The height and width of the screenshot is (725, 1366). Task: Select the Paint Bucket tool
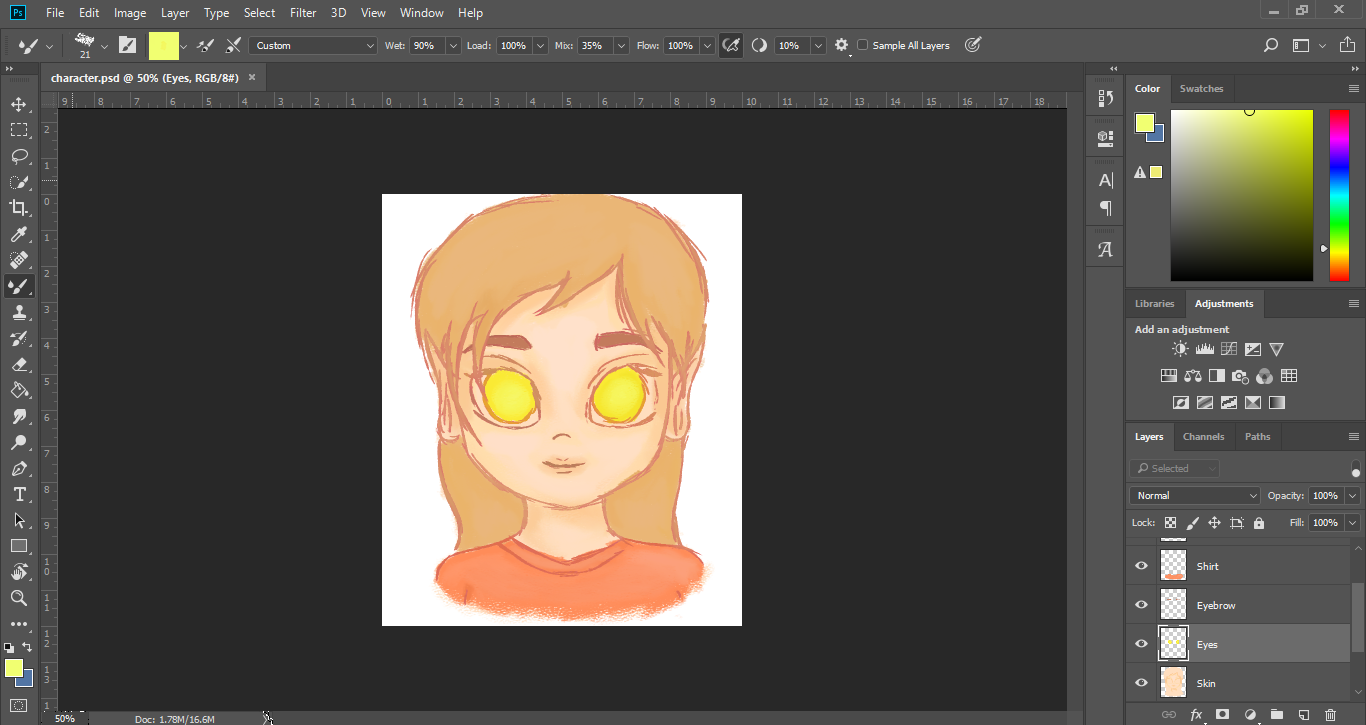point(19,390)
